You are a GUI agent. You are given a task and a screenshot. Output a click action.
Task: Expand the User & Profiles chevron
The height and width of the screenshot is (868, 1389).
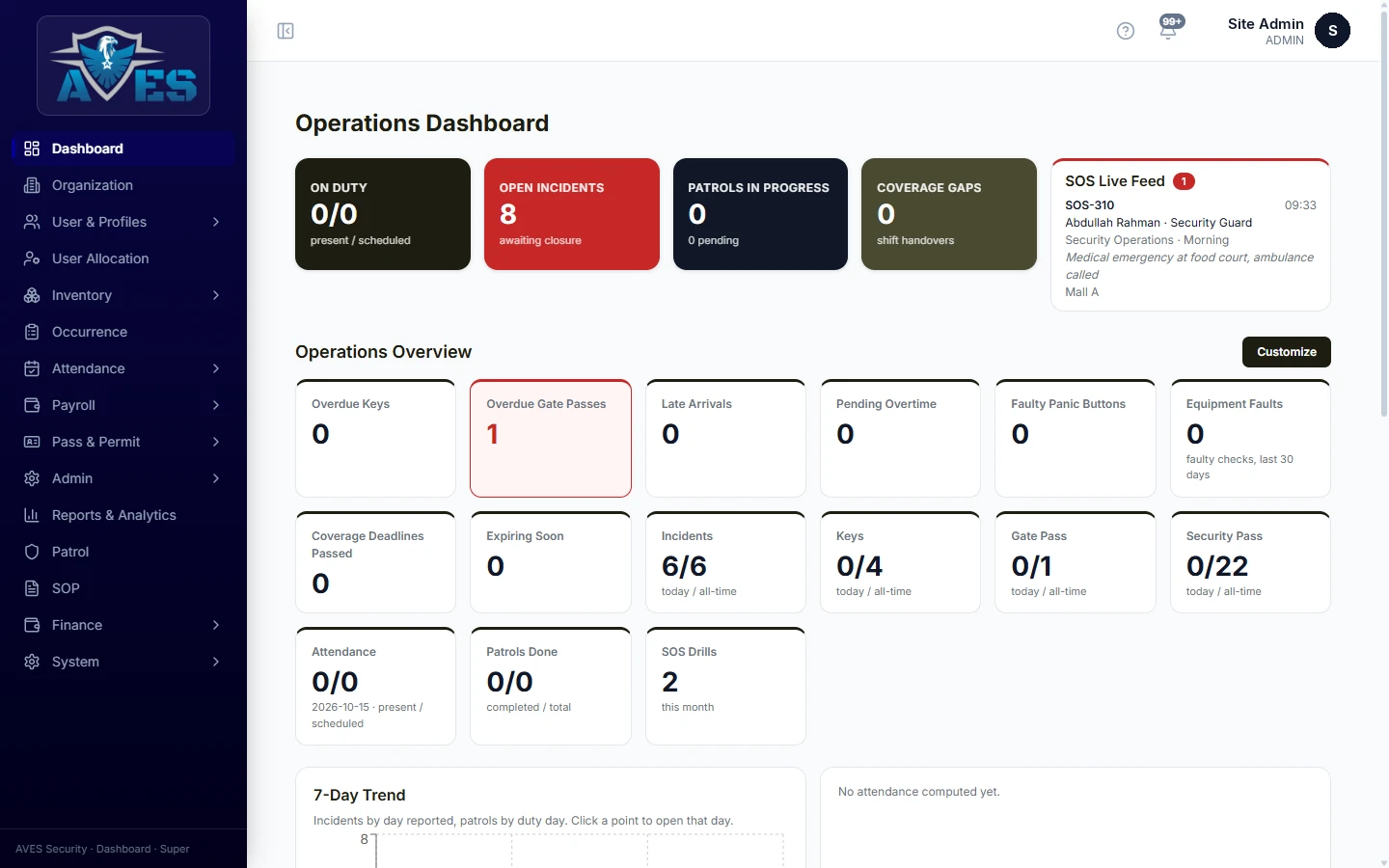[x=216, y=222]
